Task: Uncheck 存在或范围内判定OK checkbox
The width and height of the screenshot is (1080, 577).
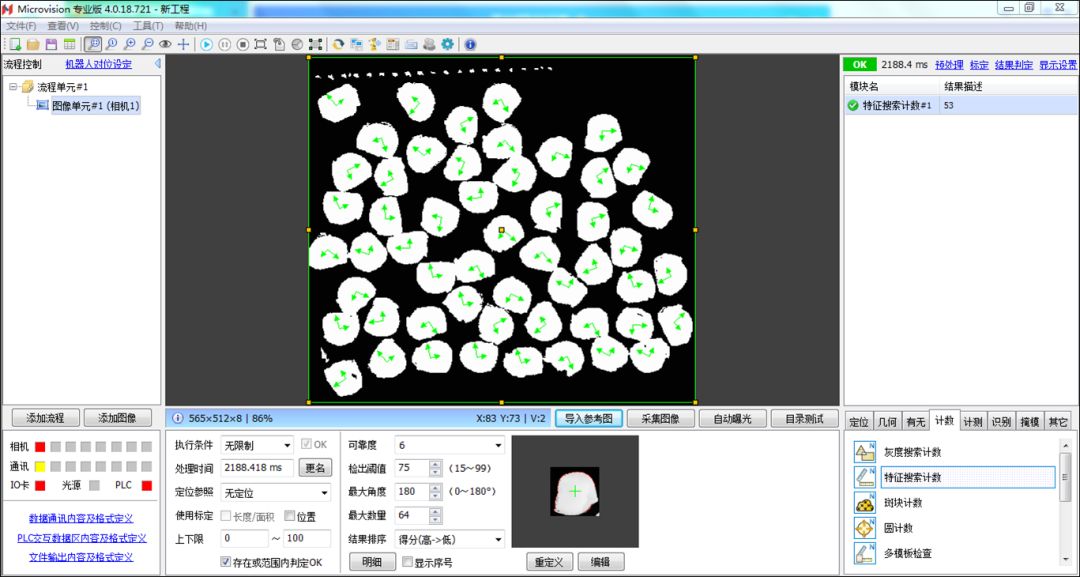Action: click(x=225, y=562)
